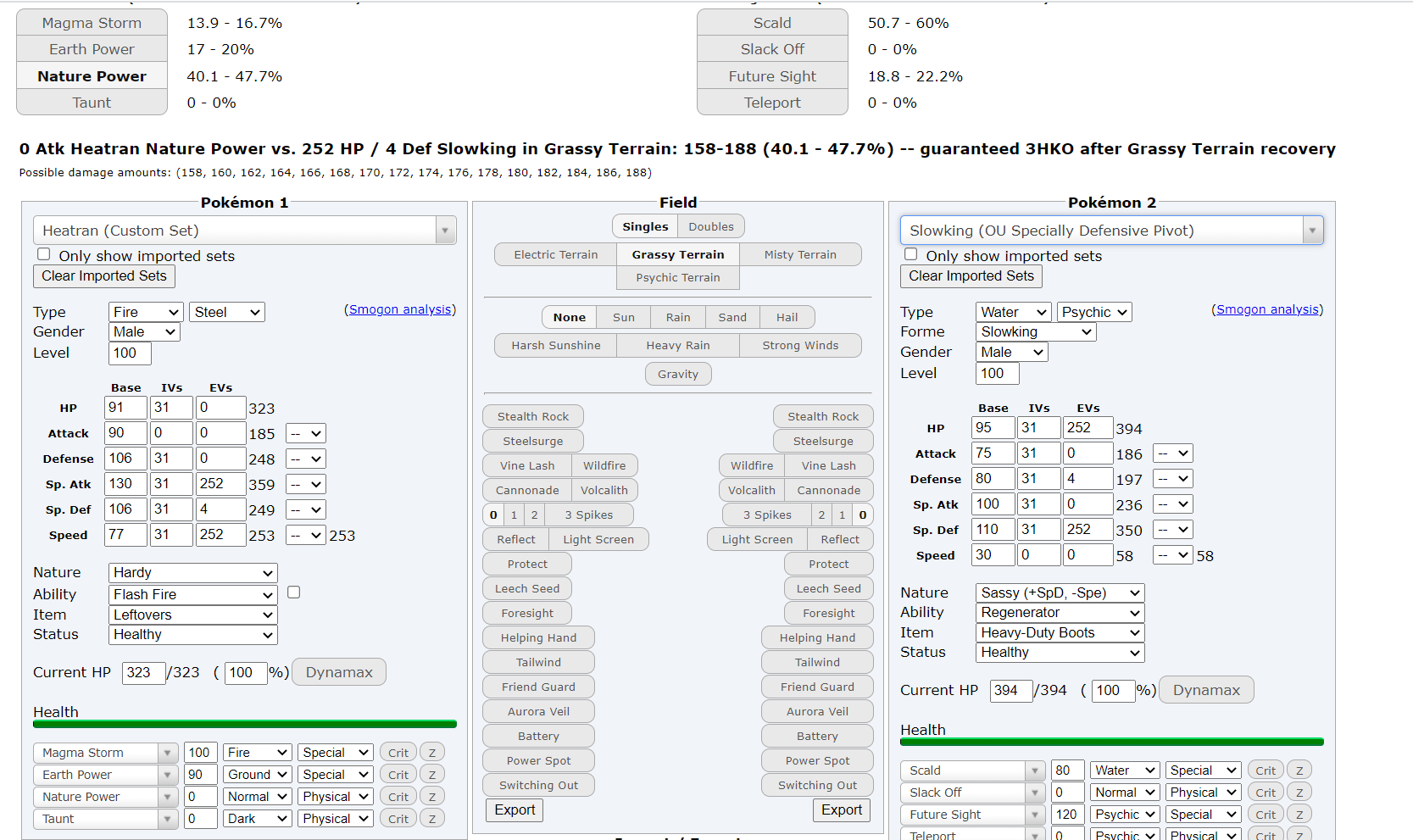Dynamax Heatran

click(339, 672)
